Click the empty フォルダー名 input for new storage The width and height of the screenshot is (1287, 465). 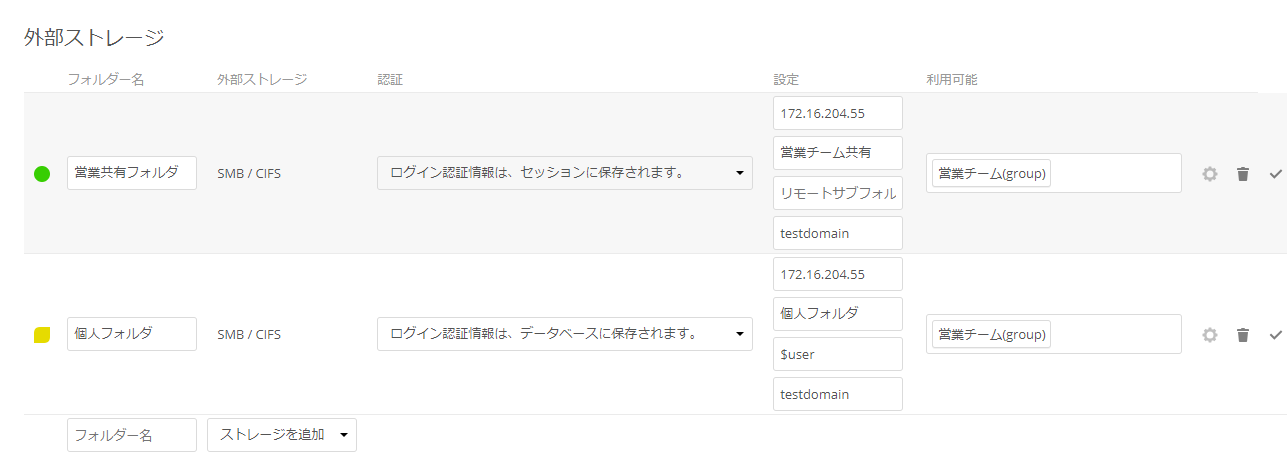click(132, 435)
